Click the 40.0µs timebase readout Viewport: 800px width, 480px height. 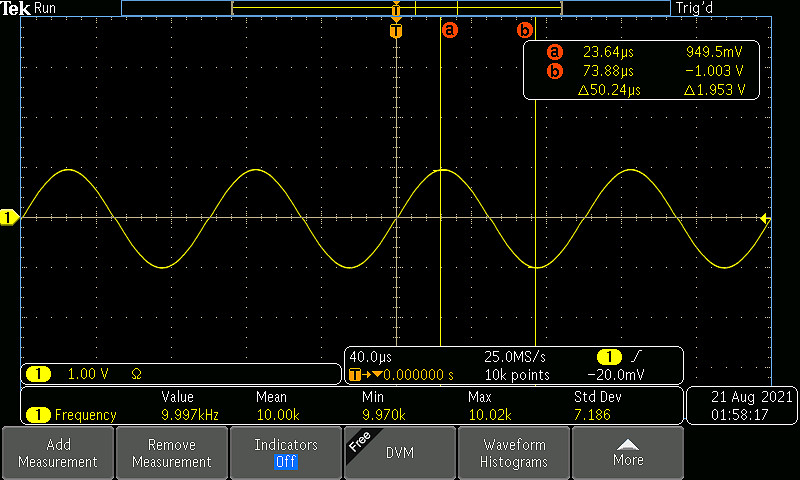[370, 357]
